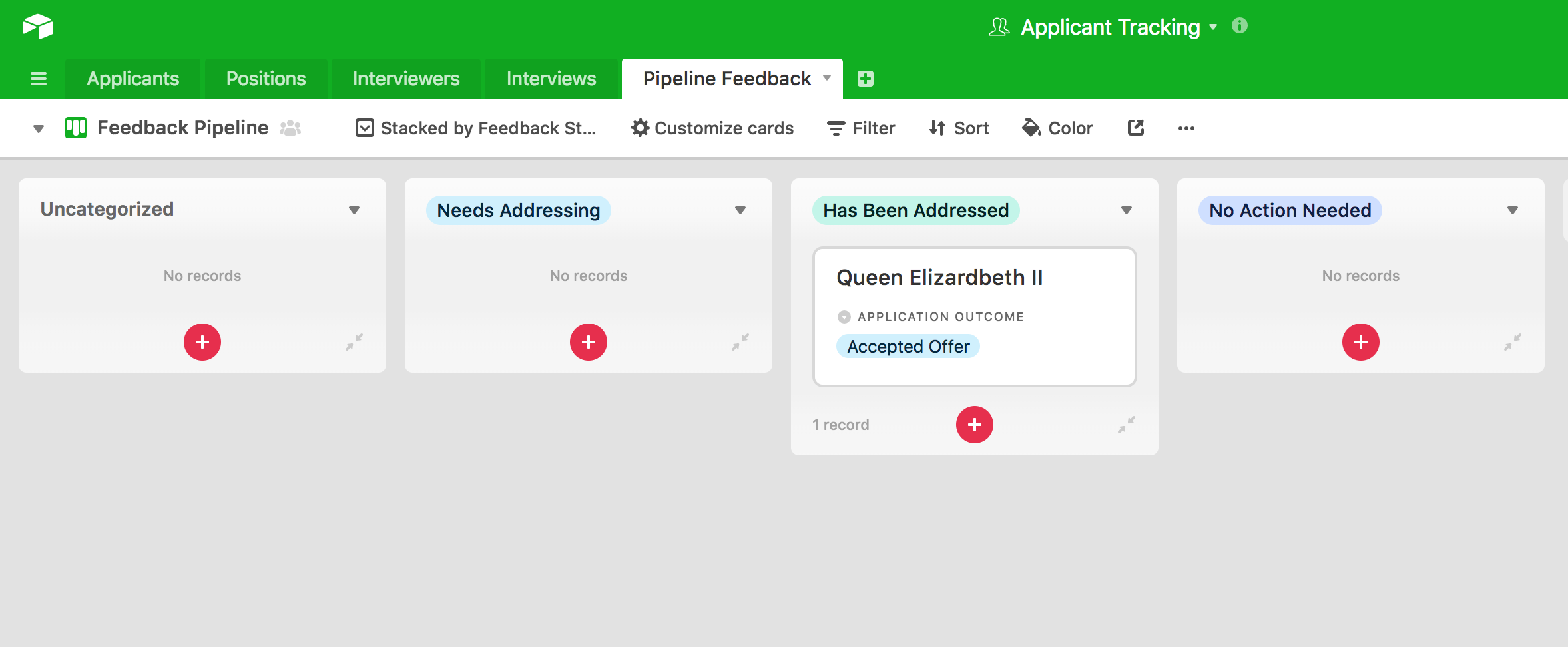Viewport: 1568px width, 647px height.
Task: Click the Applicant Tracking base title
Action: [1111, 27]
